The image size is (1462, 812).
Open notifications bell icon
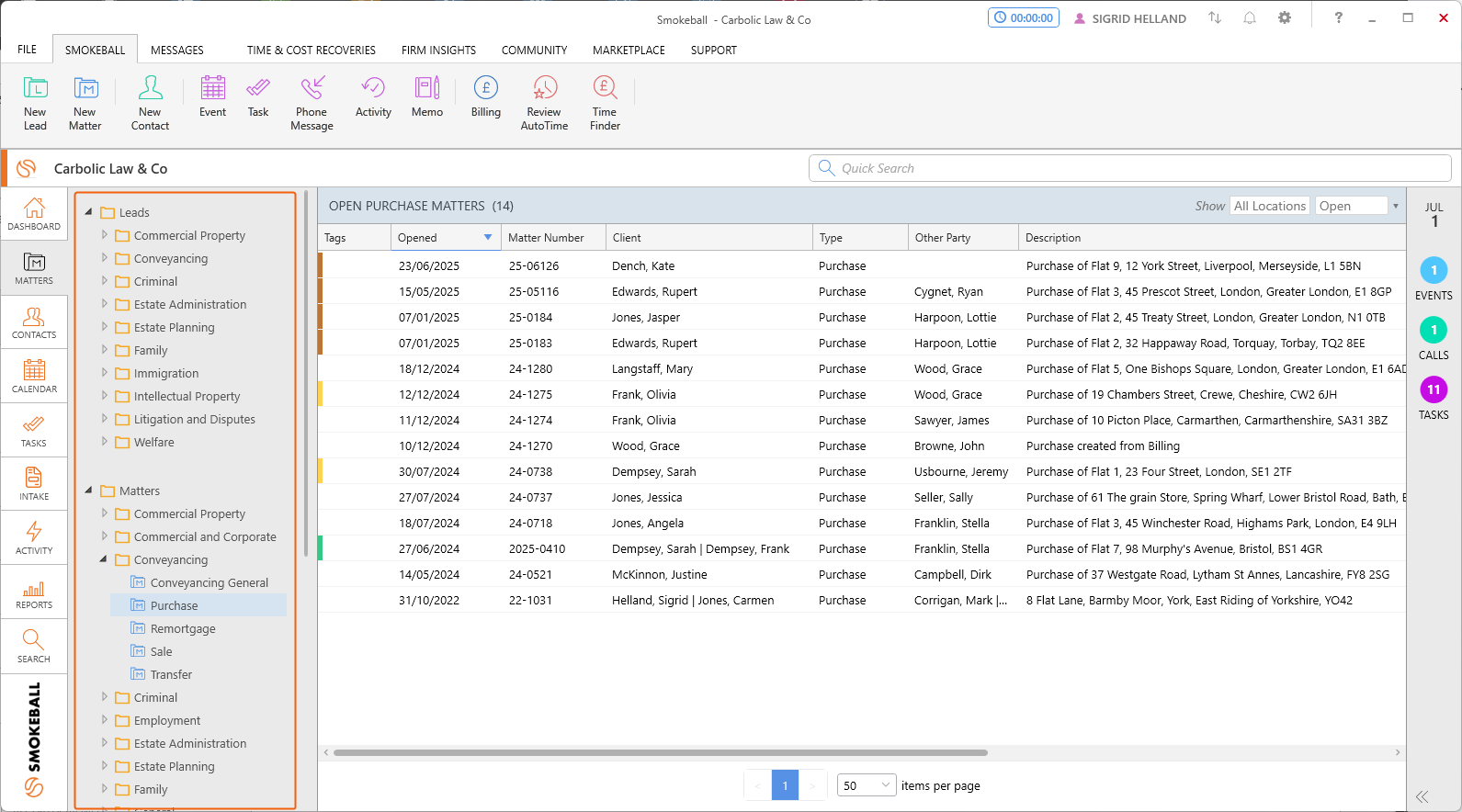click(1250, 17)
